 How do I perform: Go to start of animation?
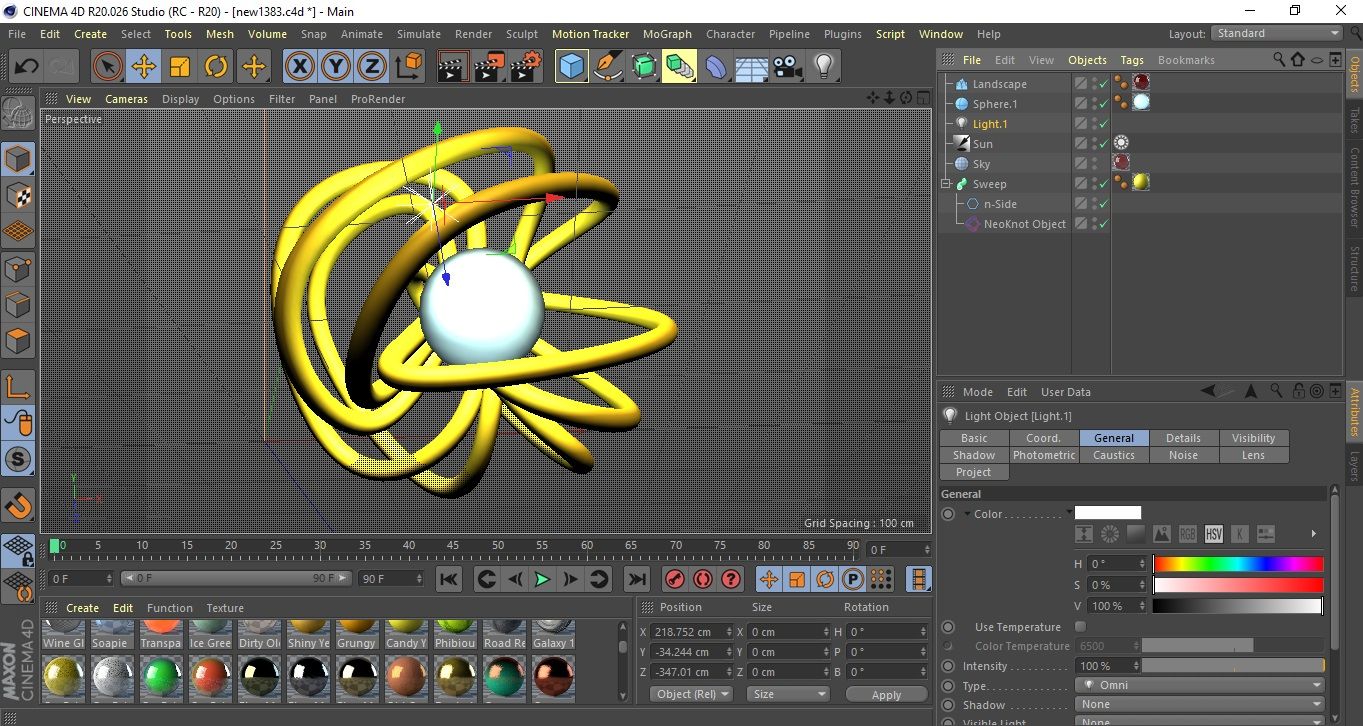(449, 579)
